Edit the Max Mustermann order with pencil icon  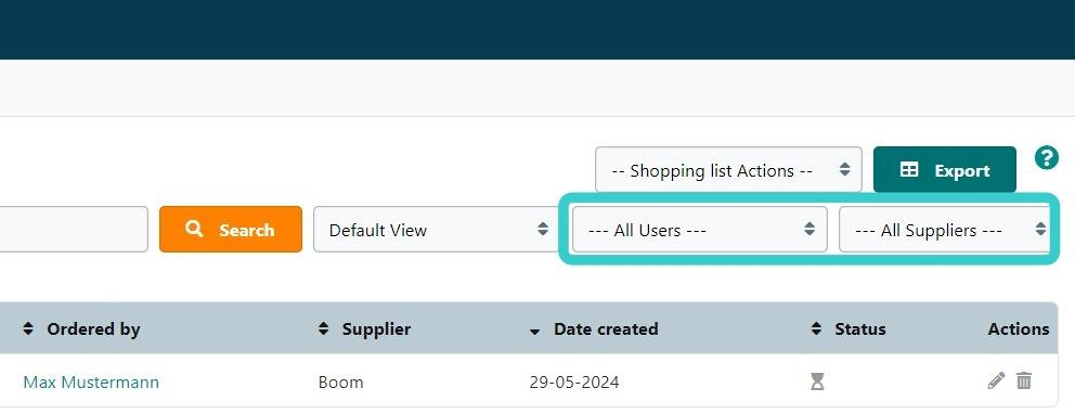point(996,380)
